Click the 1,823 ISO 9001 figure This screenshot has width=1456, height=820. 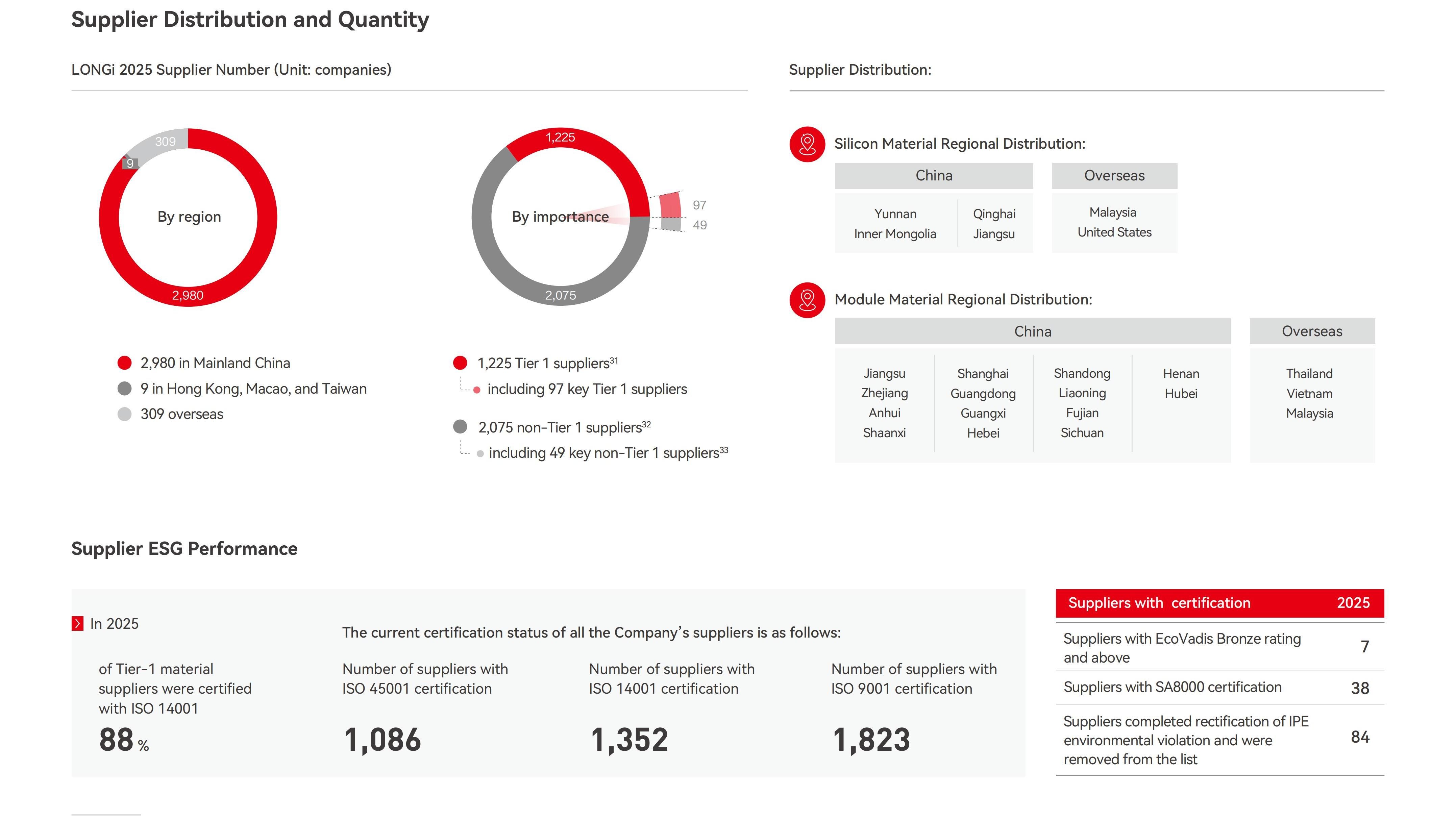pos(871,740)
